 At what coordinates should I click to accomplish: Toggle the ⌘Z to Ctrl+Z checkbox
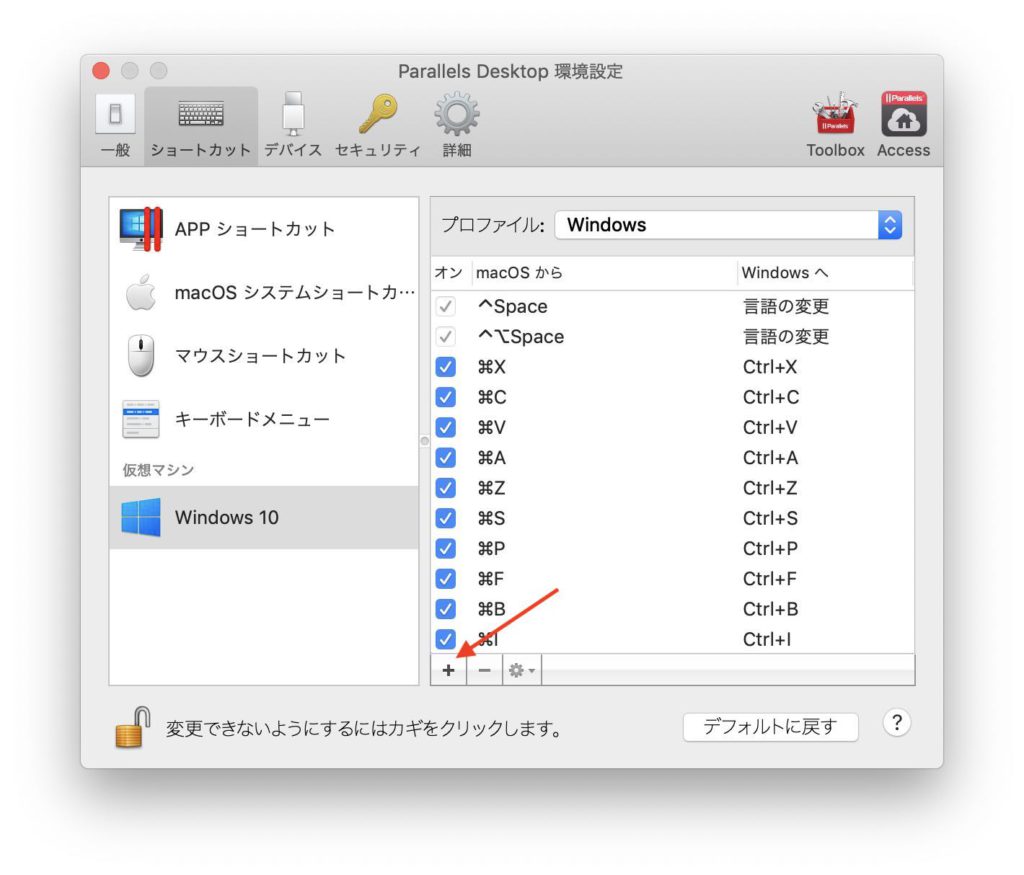[x=445, y=488]
